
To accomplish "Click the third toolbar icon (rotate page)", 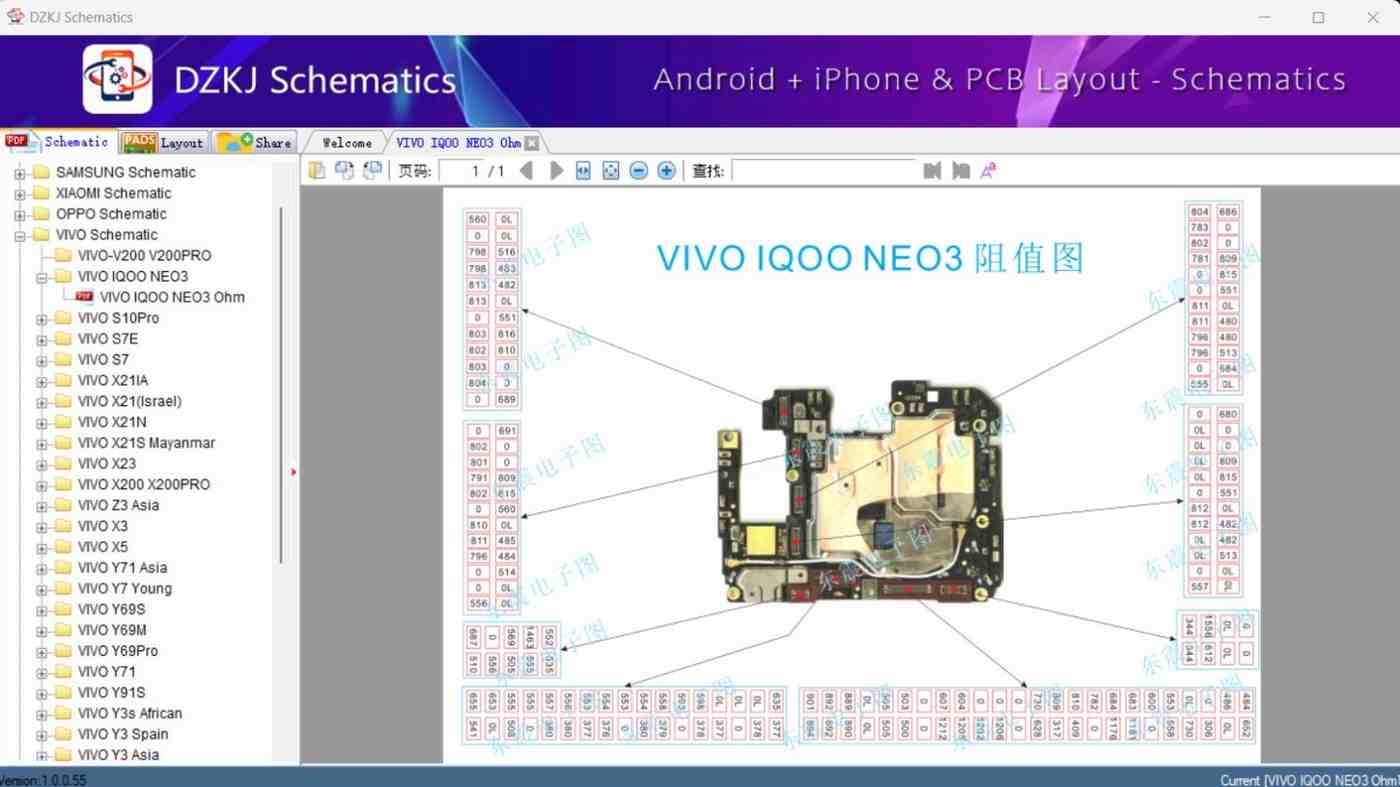I will point(372,171).
